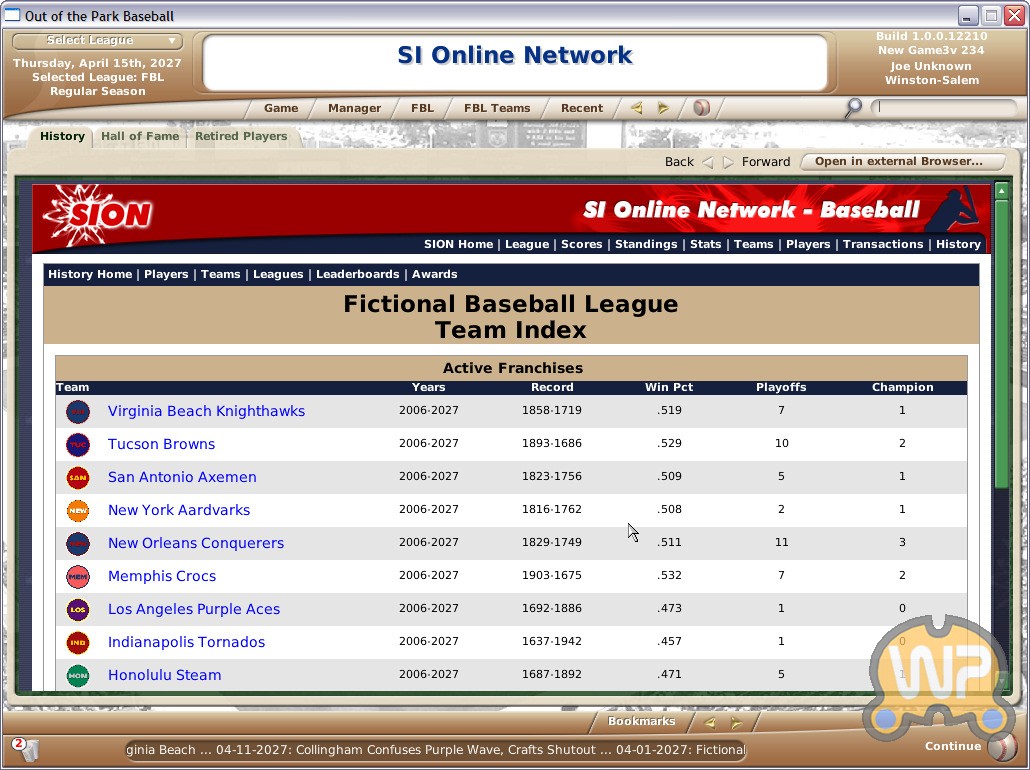This screenshot has width=1030, height=770.
Task: Click the San Antonio Axemen team logo
Action: (78, 477)
